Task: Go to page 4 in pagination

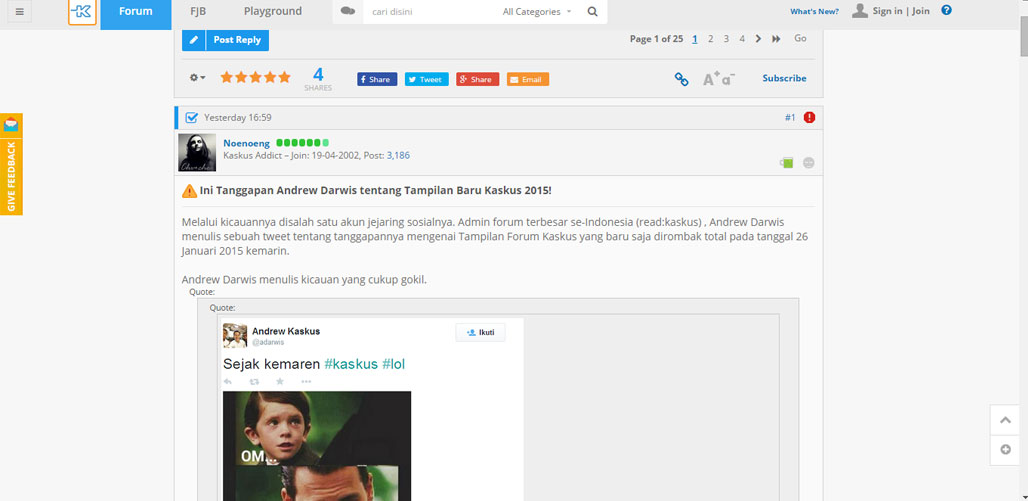Action: coord(742,39)
